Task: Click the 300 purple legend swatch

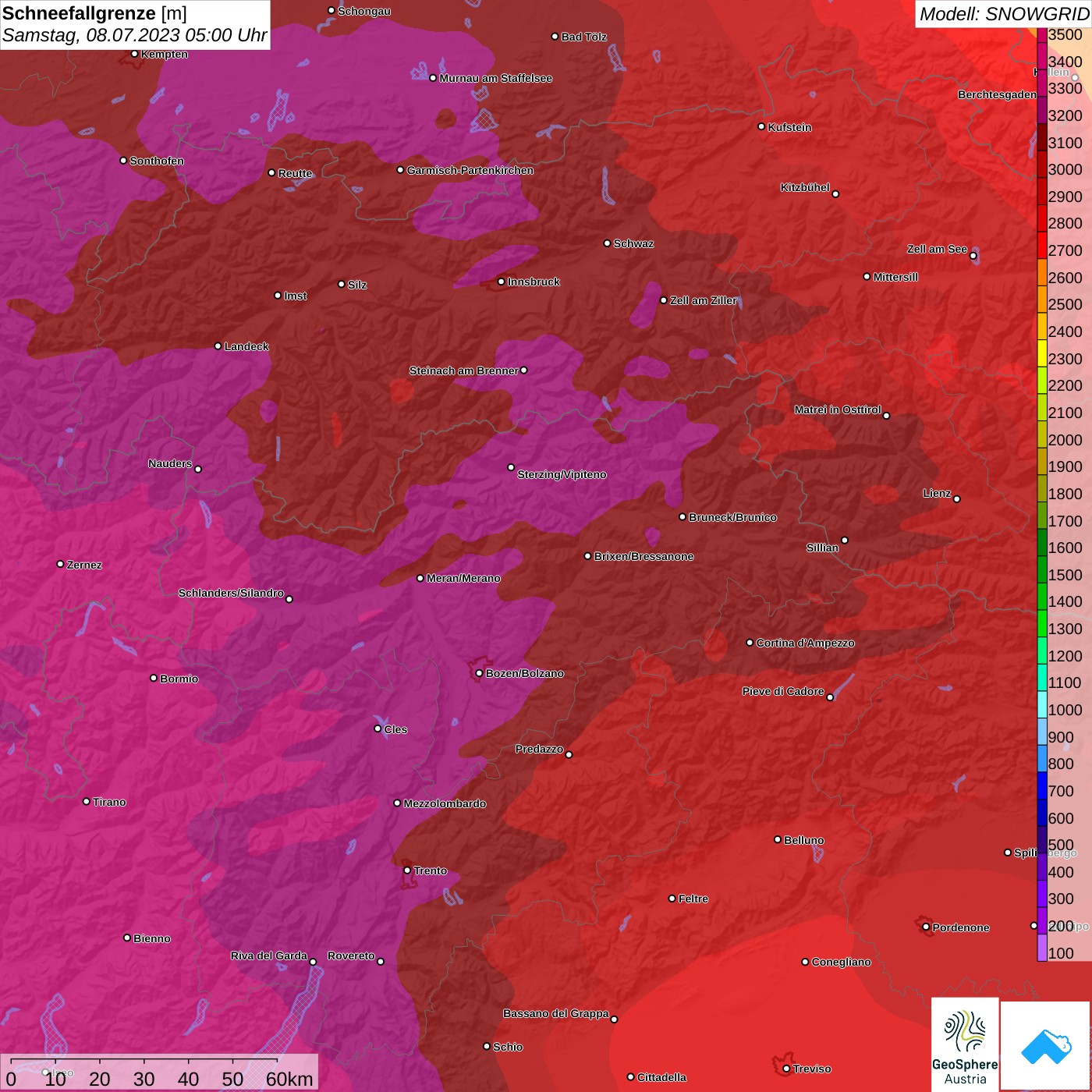Action: coord(1041,893)
